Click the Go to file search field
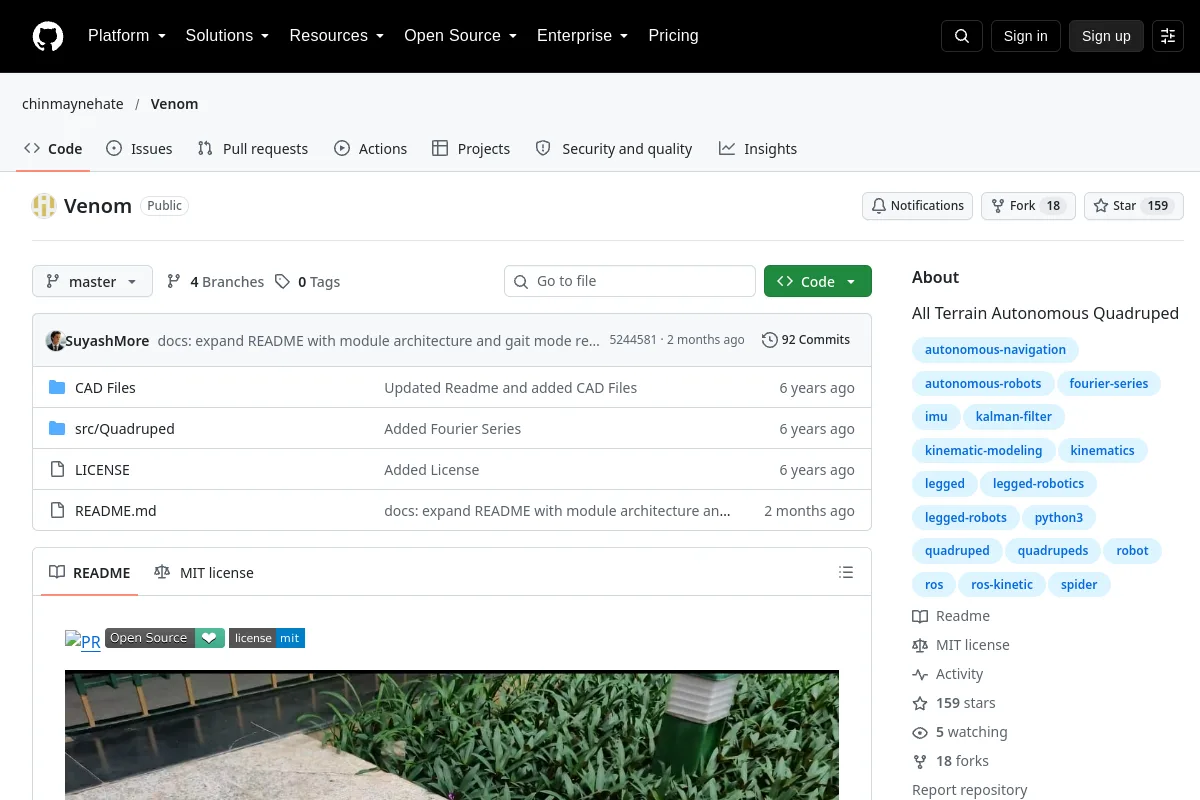Image resolution: width=1200 pixels, height=800 pixels. tap(630, 281)
